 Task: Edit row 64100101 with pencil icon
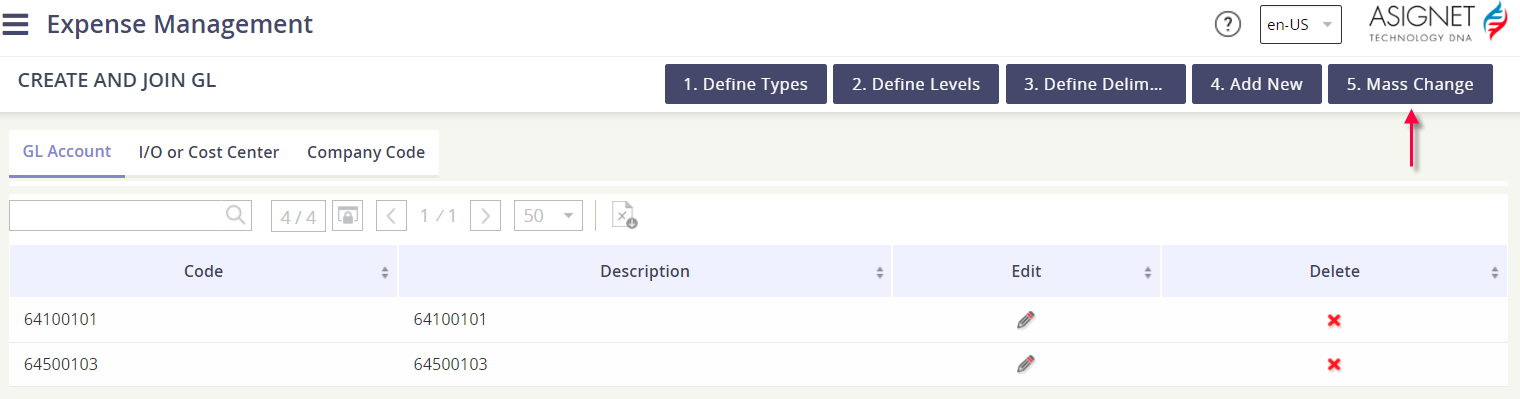(x=1026, y=320)
